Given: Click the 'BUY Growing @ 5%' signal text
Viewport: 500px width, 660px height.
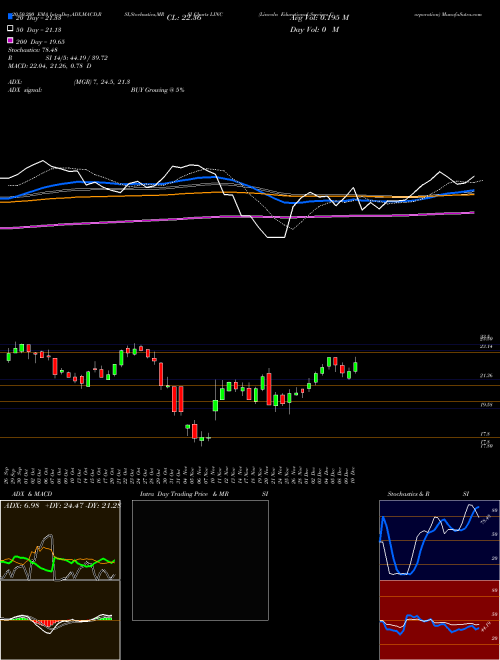Looking at the screenshot, I should [x=157, y=90].
